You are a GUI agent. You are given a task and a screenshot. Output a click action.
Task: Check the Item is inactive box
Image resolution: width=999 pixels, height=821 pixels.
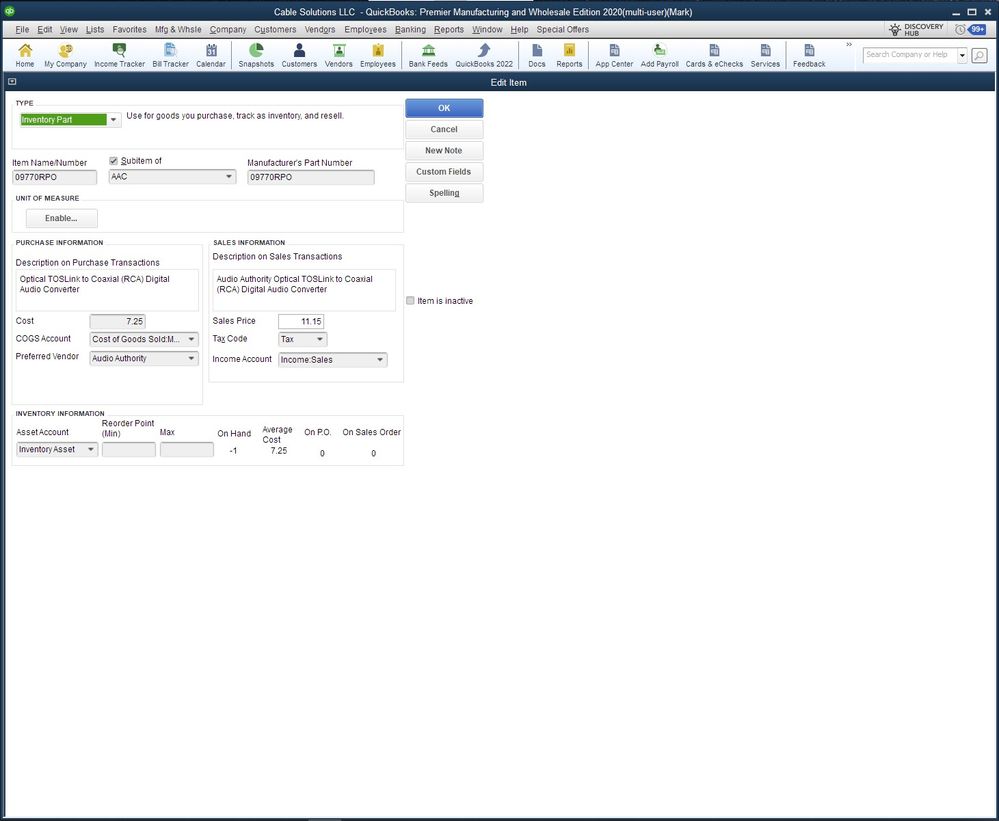410,301
